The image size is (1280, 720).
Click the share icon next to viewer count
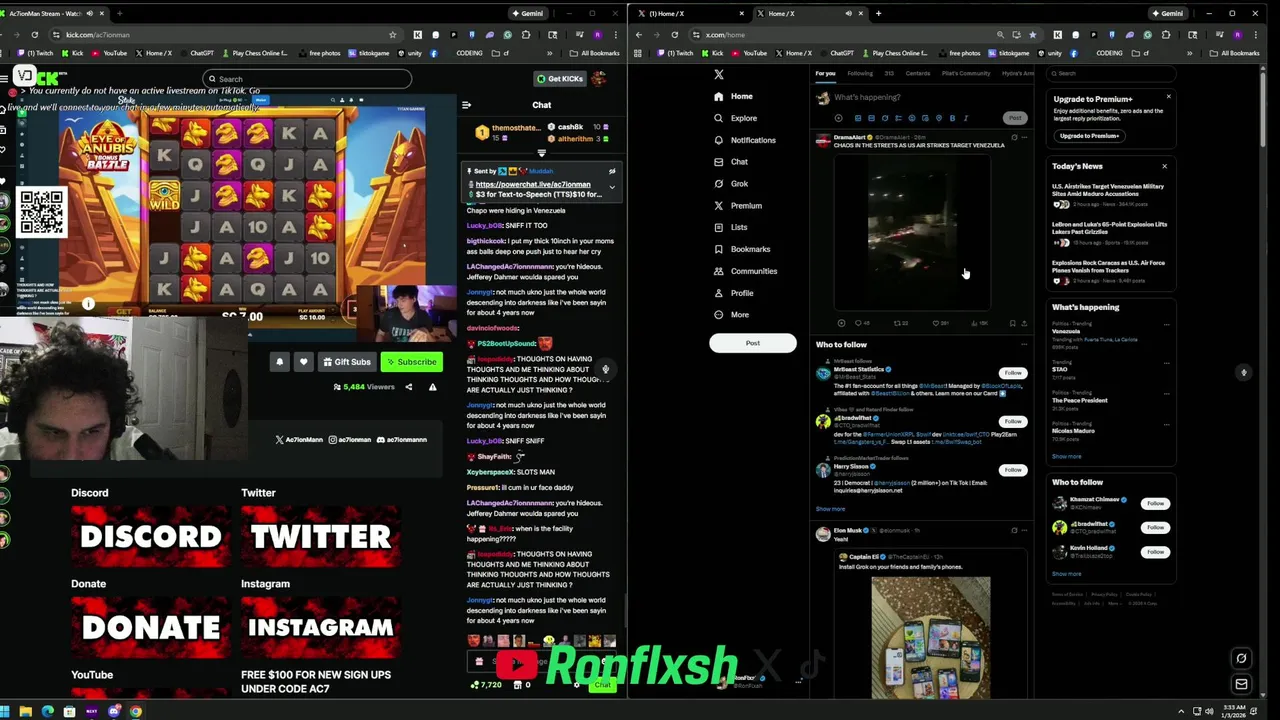(x=408, y=387)
